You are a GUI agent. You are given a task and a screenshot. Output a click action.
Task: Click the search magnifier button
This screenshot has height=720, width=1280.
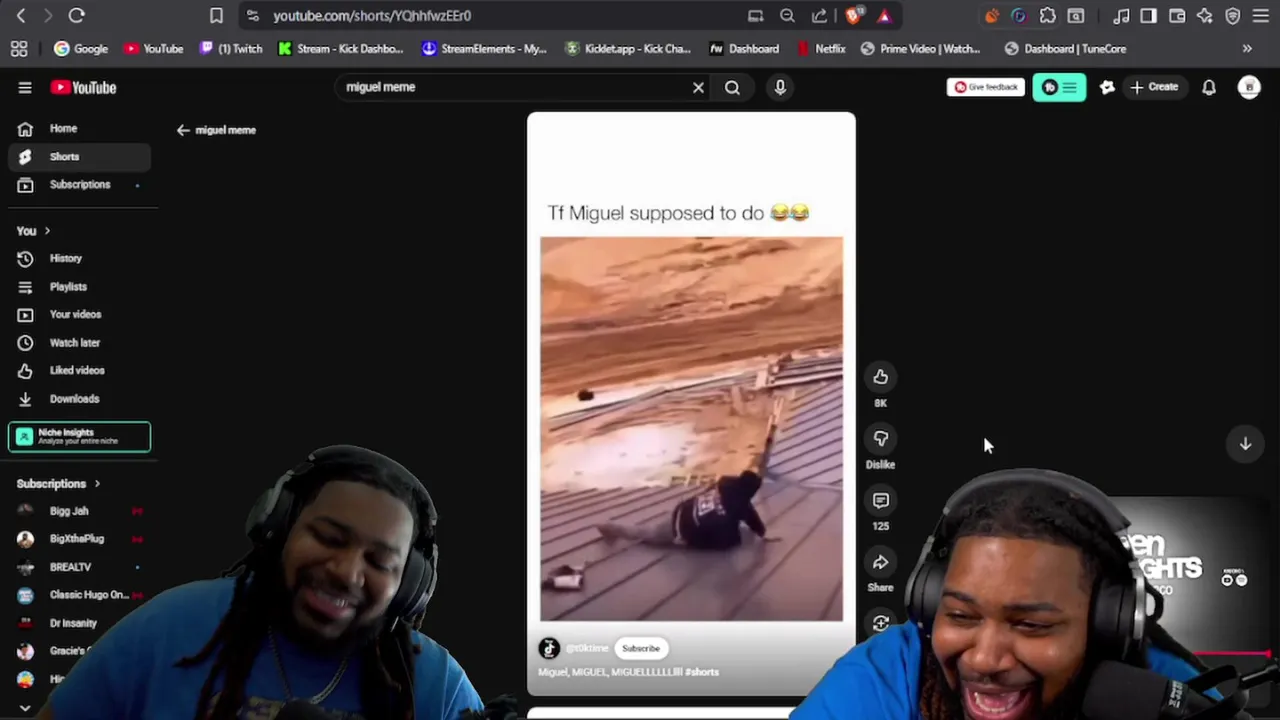(x=732, y=87)
